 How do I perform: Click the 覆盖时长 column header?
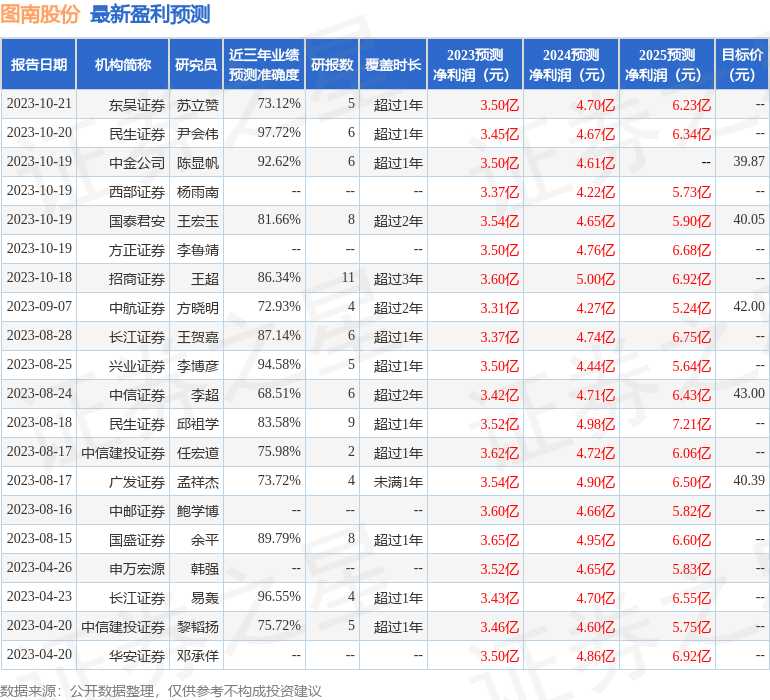(x=393, y=64)
